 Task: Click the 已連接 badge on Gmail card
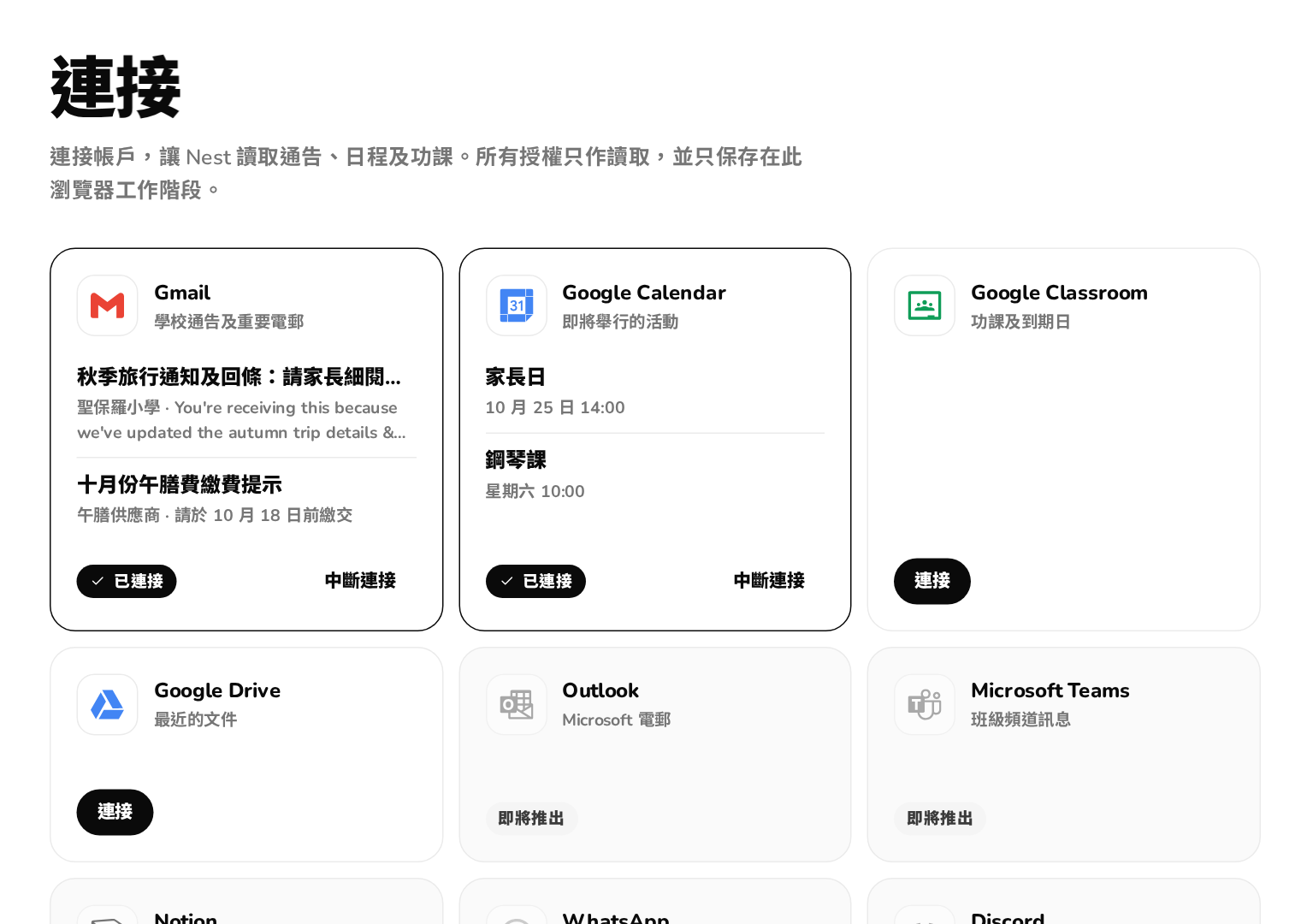pyautogui.click(x=127, y=581)
